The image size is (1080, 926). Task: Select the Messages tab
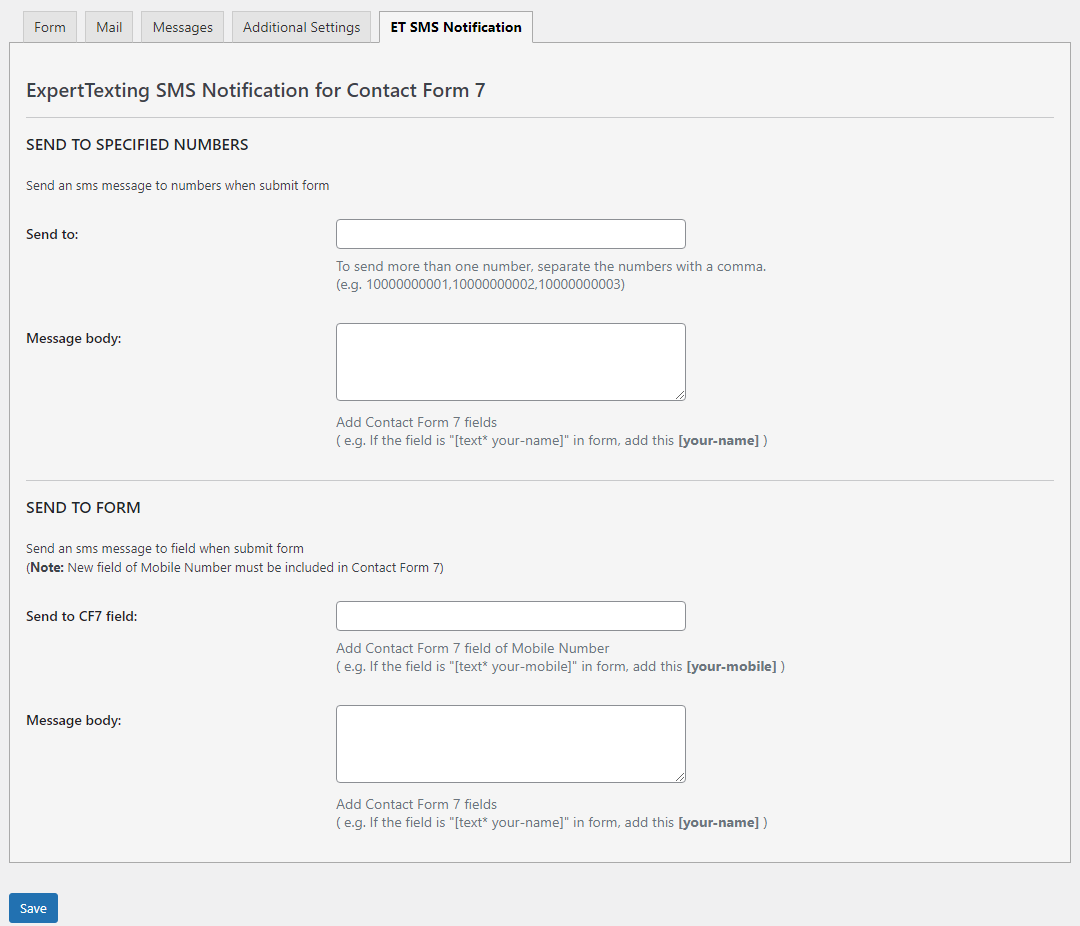pos(183,27)
